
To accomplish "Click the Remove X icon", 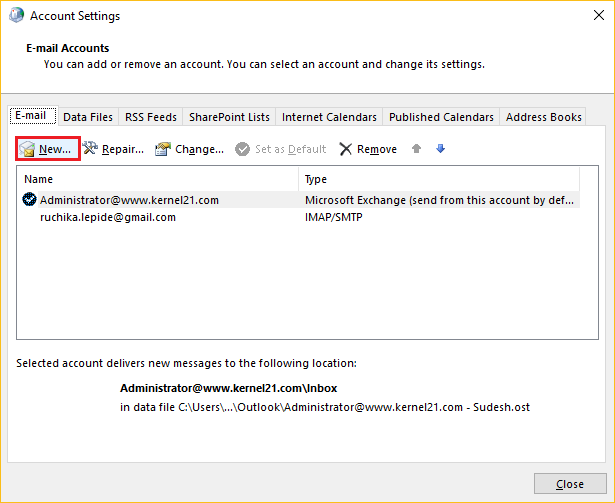I will [x=346, y=149].
